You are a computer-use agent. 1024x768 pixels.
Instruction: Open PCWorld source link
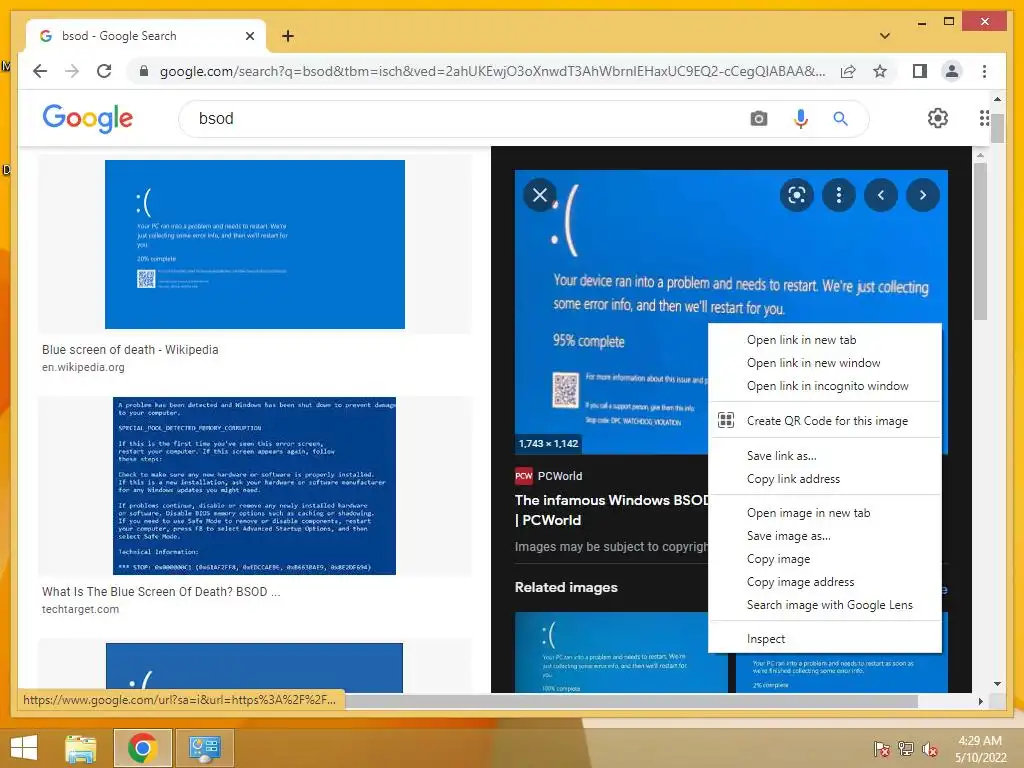[x=549, y=476]
